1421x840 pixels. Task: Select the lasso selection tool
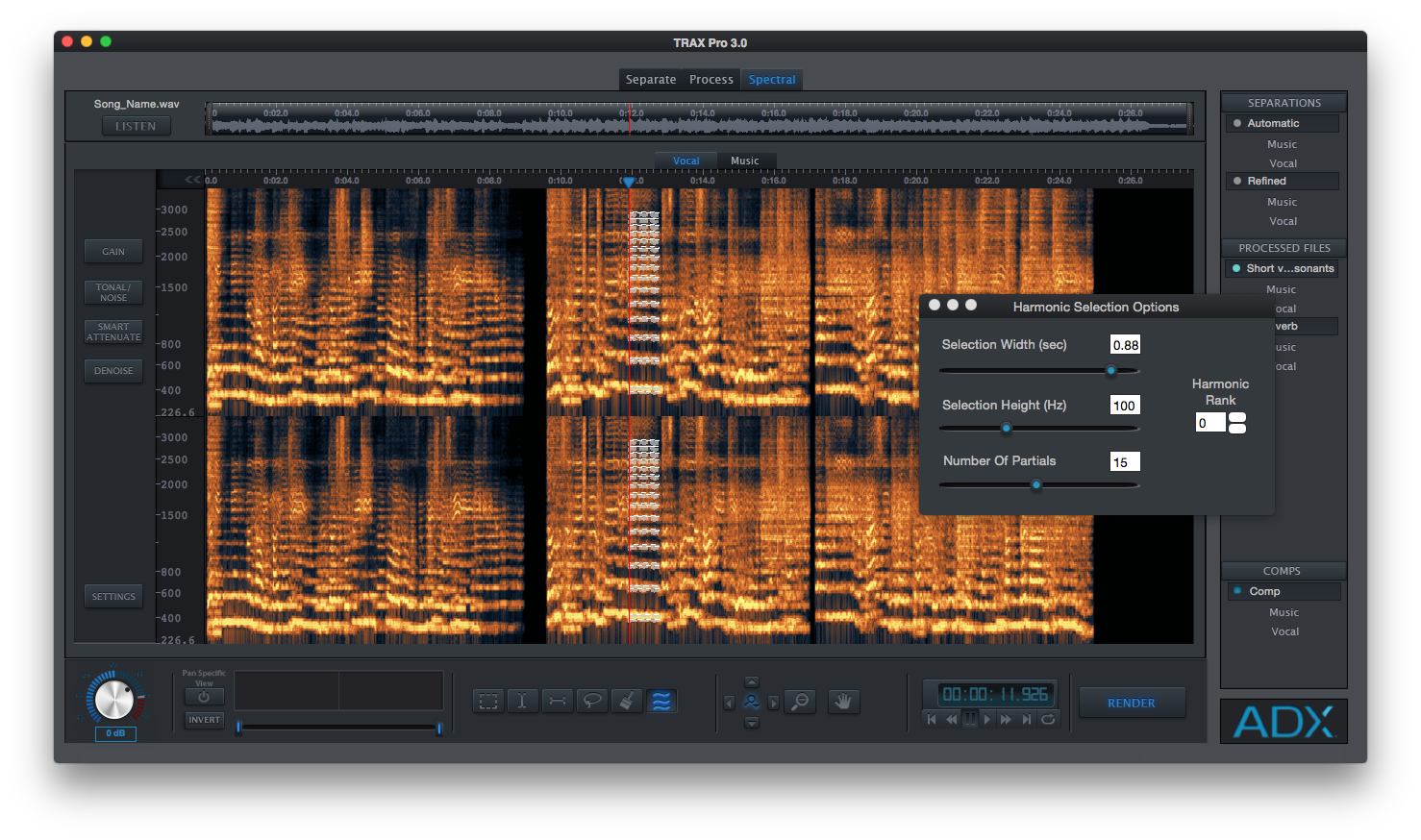coord(592,702)
